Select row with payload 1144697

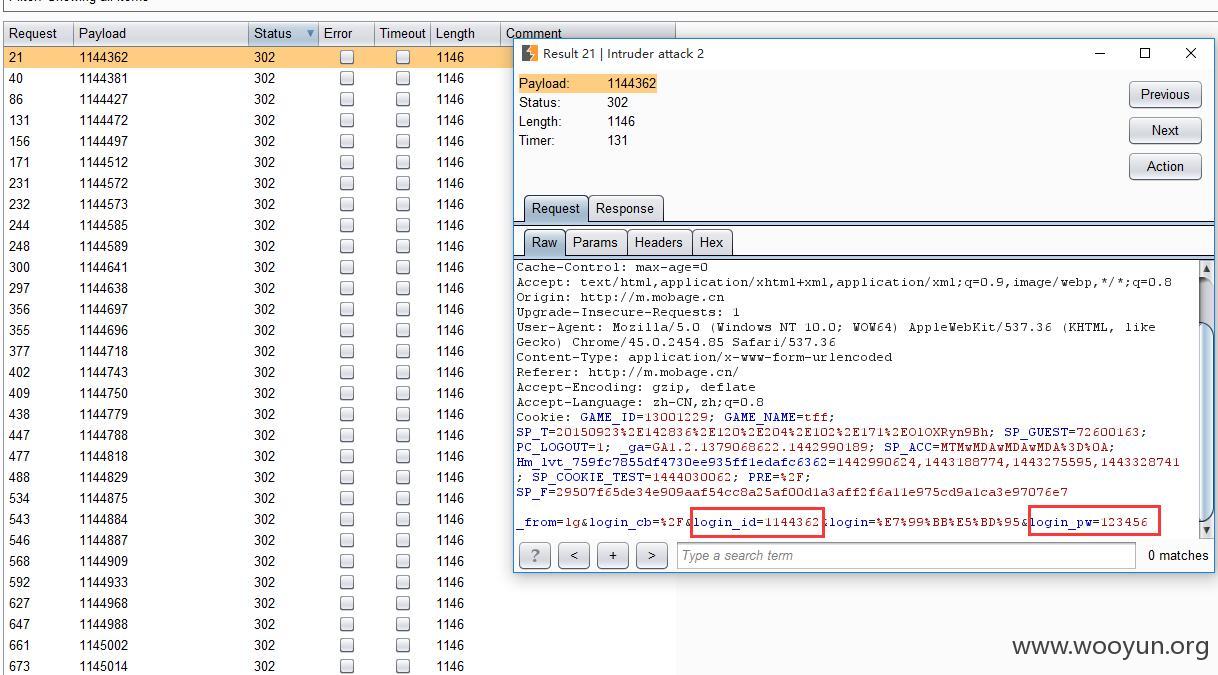(258, 309)
